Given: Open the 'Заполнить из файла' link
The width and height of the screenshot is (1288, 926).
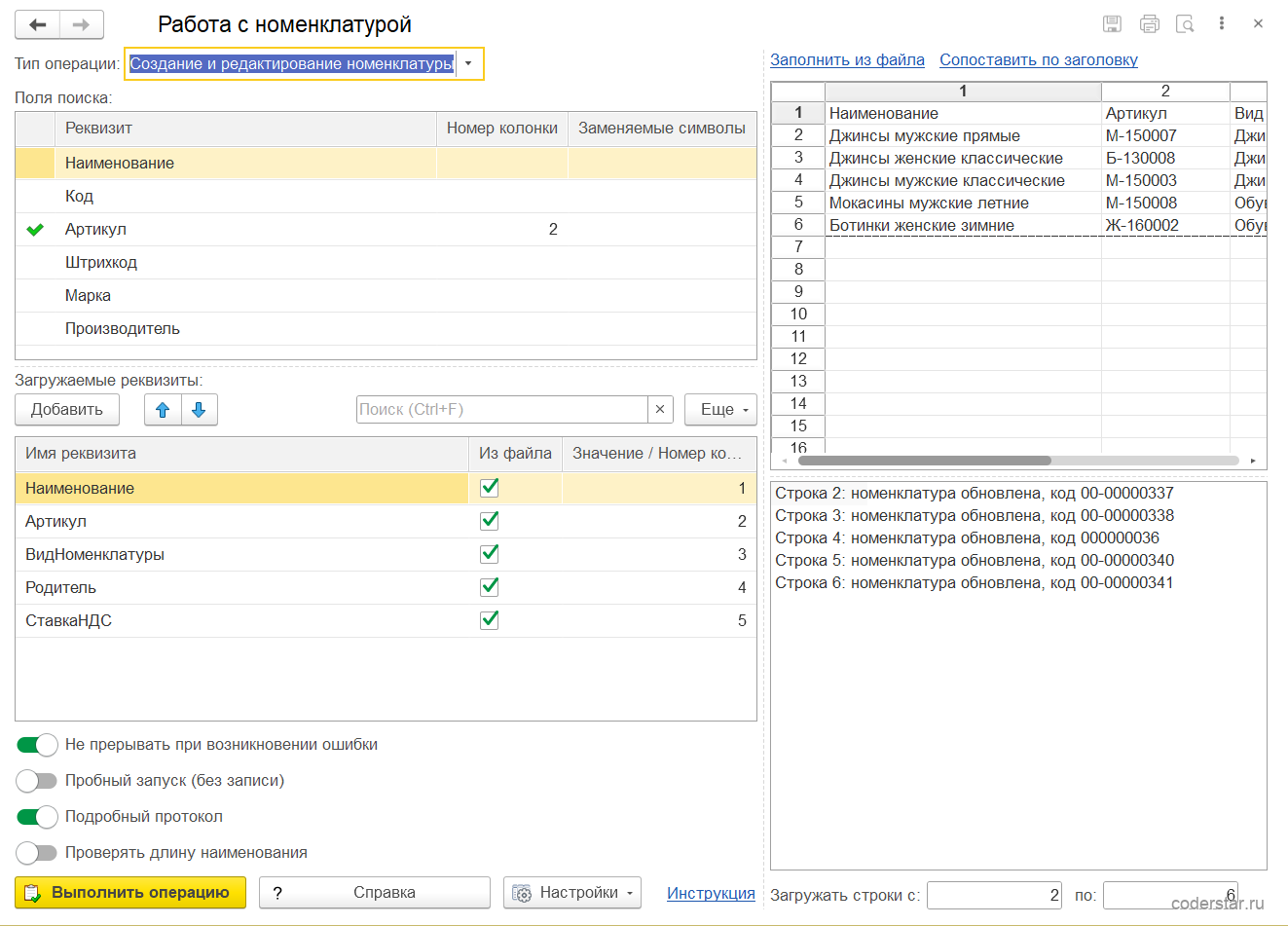Looking at the screenshot, I should pos(847,60).
